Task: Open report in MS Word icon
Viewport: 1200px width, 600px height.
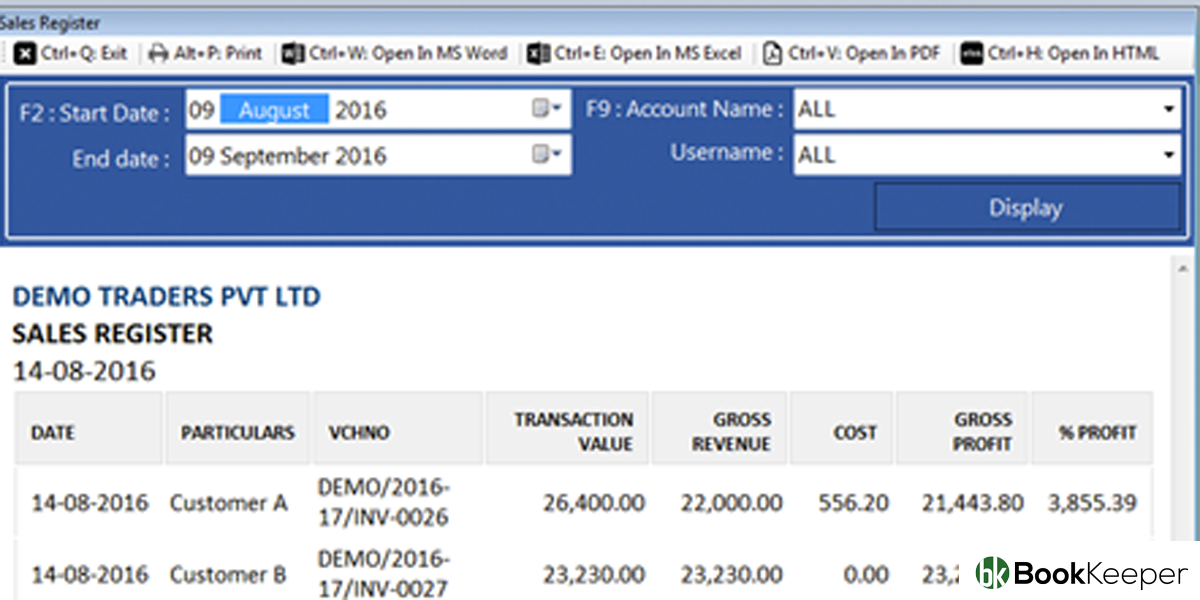Action: coord(293,53)
